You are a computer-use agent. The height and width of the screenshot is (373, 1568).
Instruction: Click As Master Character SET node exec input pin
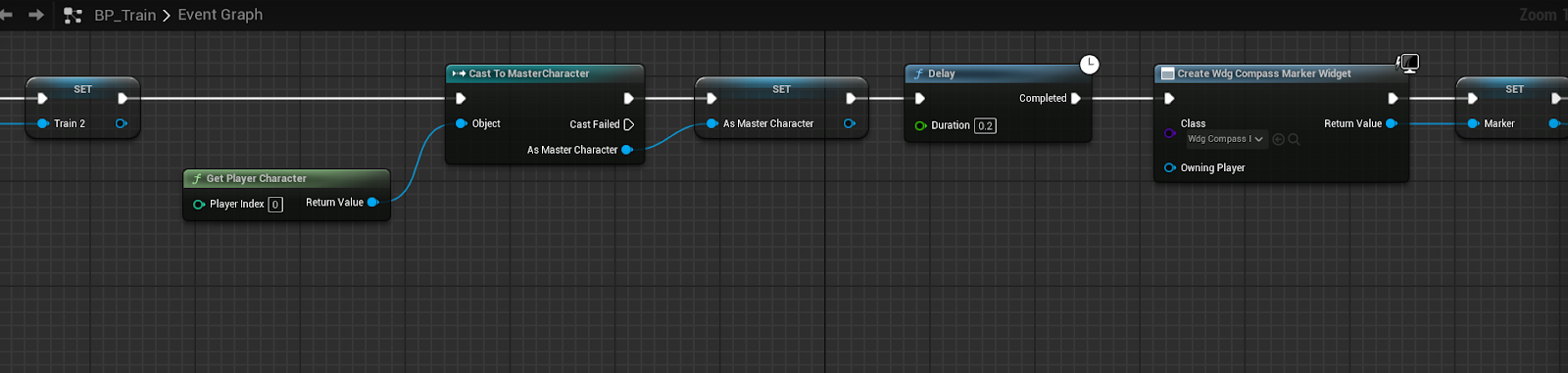tap(711, 98)
